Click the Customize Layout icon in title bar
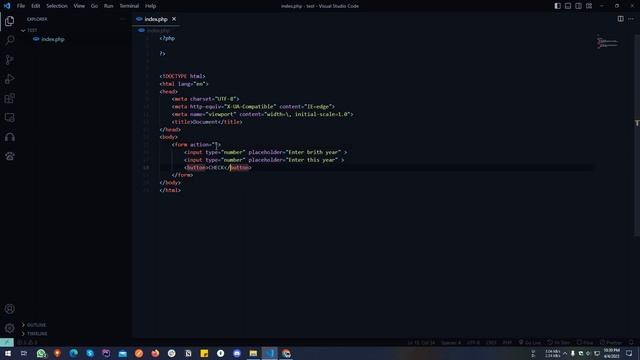This screenshot has width=640, height=360. 589,6
